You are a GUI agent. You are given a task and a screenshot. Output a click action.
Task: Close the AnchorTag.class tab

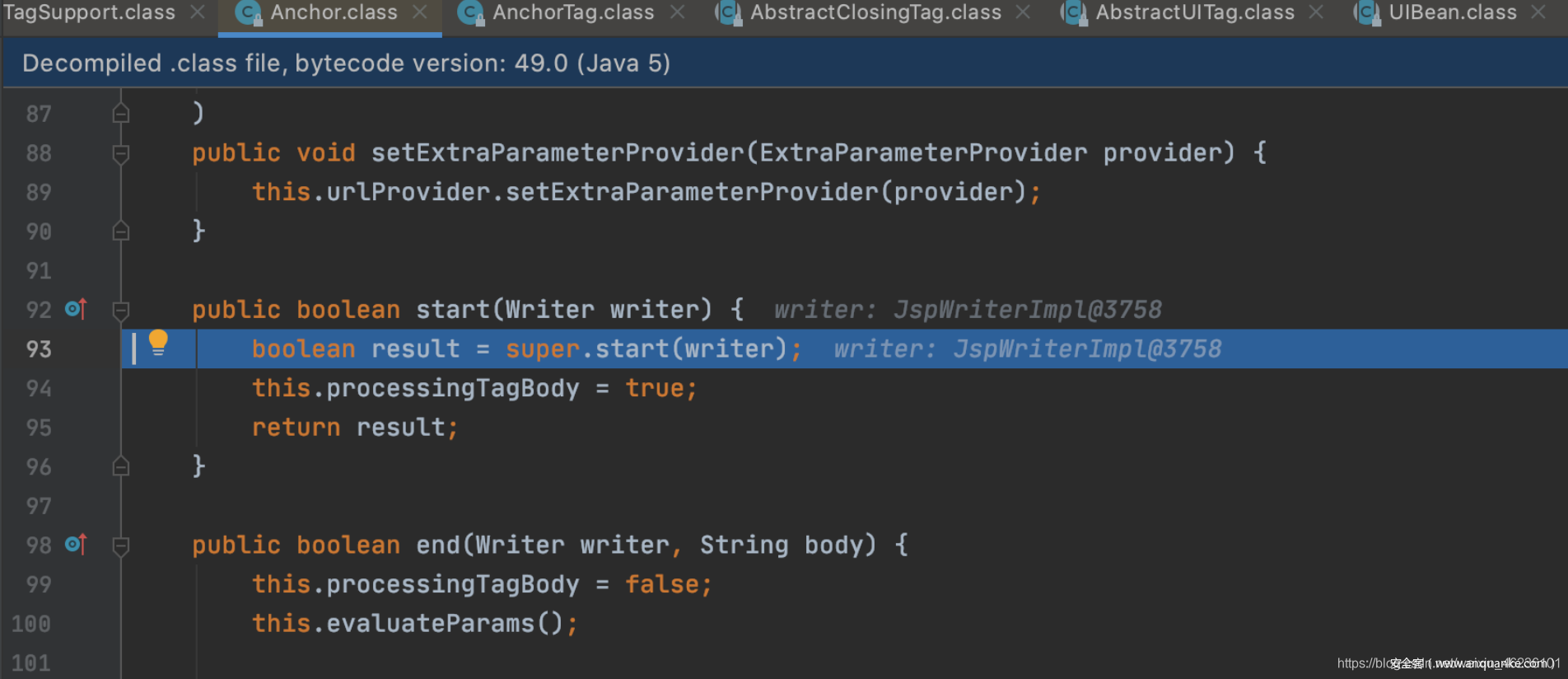click(x=677, y=12)
